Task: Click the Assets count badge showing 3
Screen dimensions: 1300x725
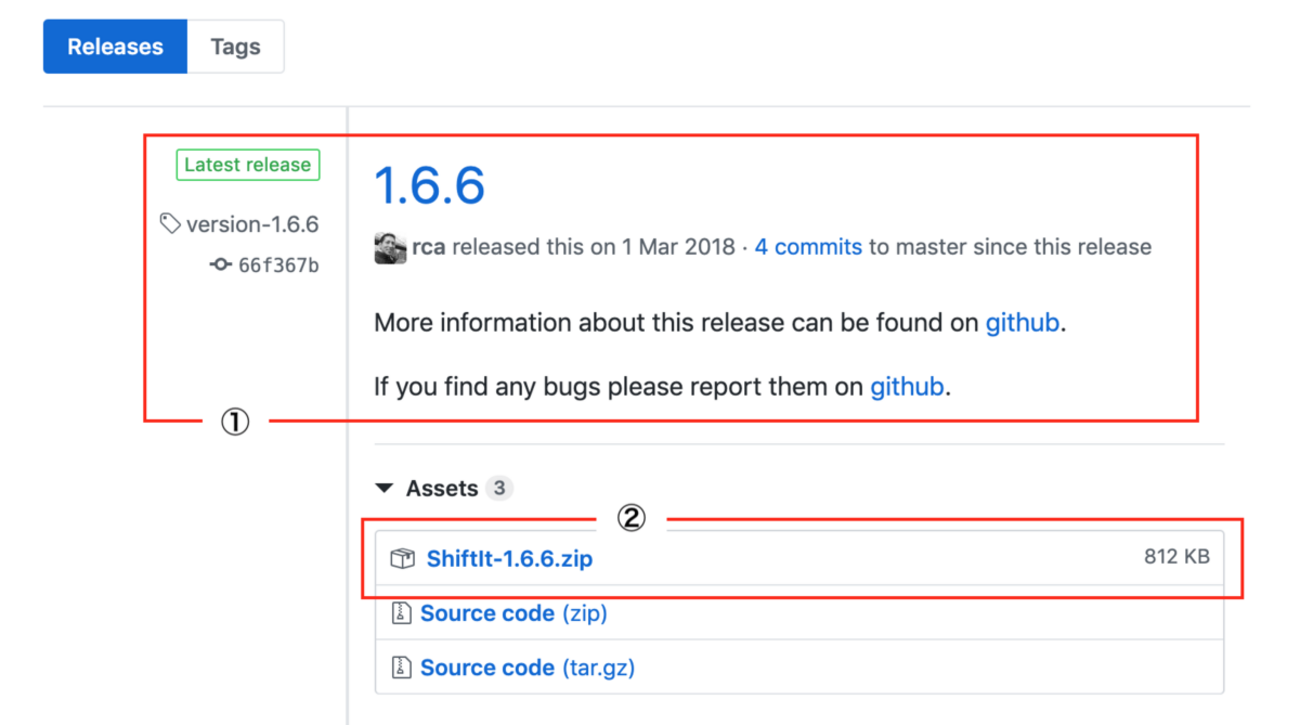Action: click(x=498, y=488)
